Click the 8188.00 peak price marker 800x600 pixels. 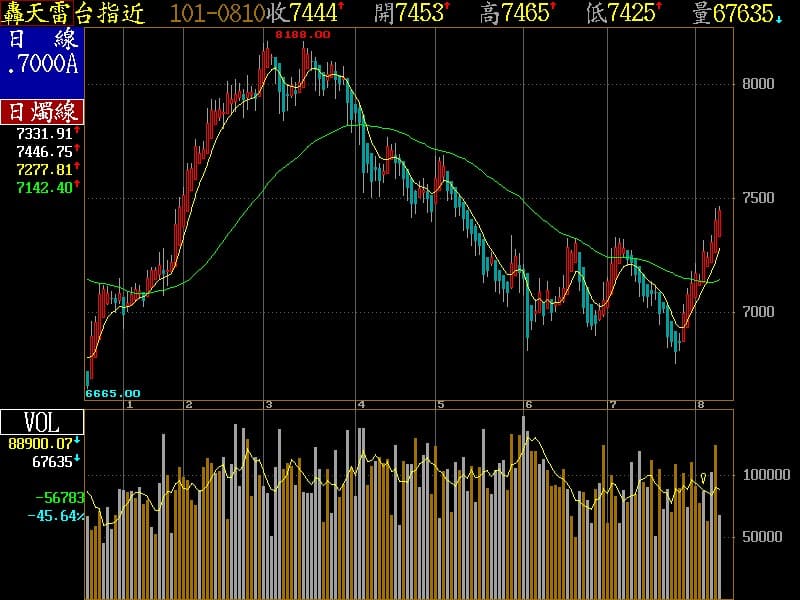303,34
